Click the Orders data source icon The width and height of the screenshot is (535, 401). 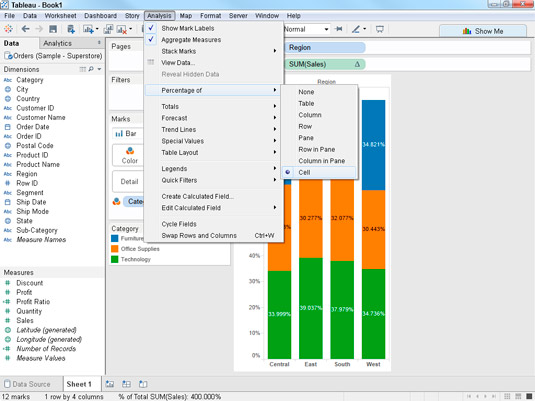[8, 56]
